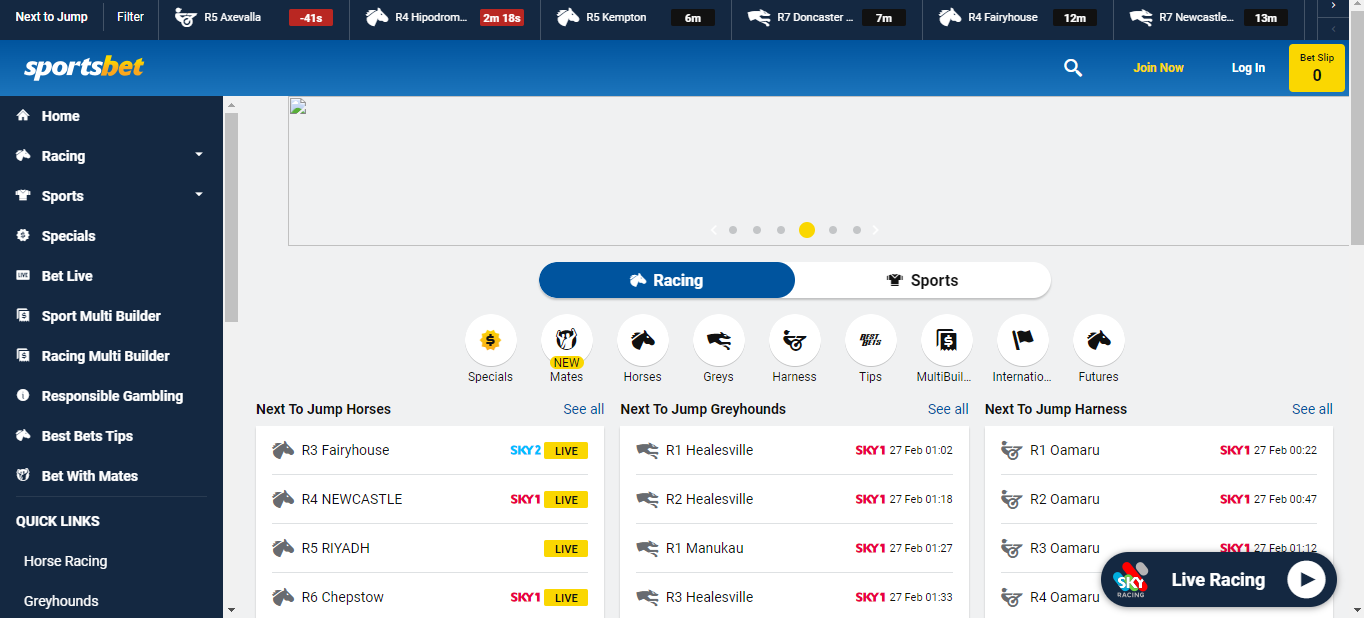1364x618 pixels.
Task: Select the International flag icon
Action: click(1022, 341)
